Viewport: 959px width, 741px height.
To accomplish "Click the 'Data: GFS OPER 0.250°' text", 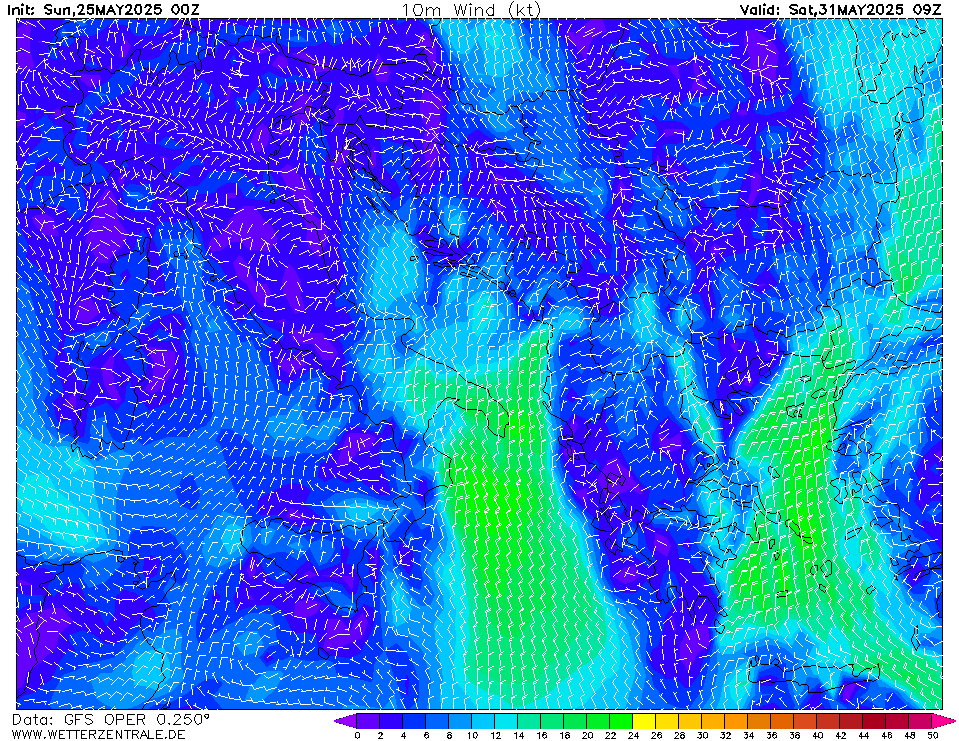I will point(111,719).
